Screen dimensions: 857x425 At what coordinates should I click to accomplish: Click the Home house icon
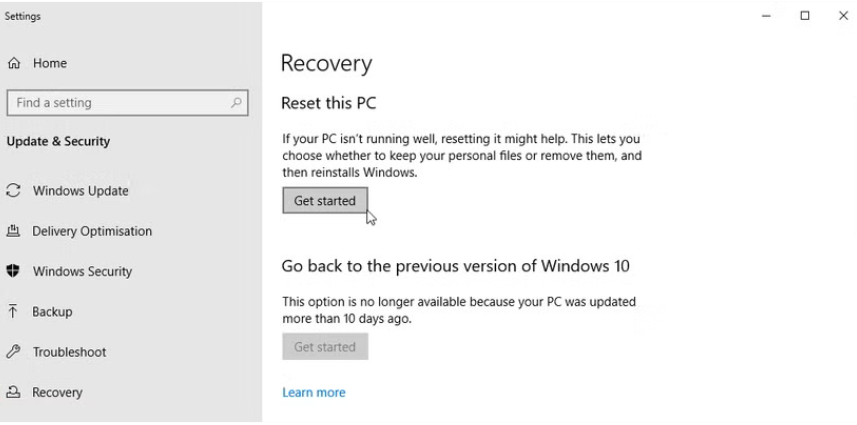tap(14, 63)
